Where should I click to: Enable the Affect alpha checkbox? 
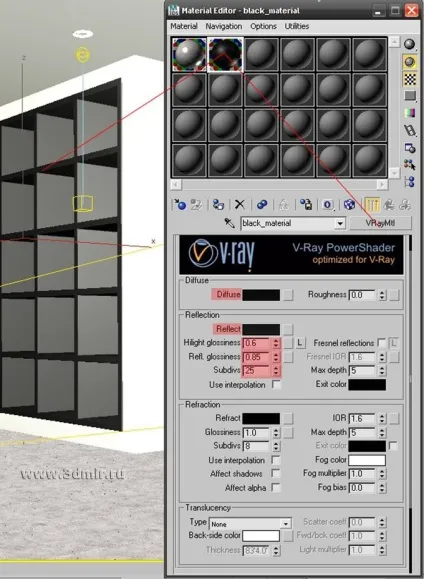click(x=276, y=487)
